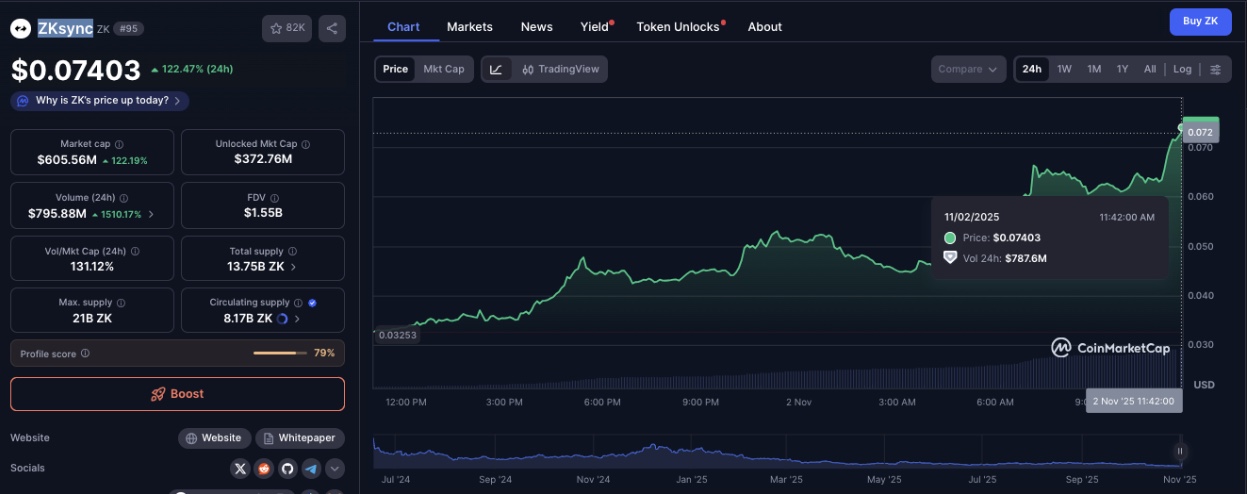Open the Markets tab
1250x494 pixels.
point(470,27)
